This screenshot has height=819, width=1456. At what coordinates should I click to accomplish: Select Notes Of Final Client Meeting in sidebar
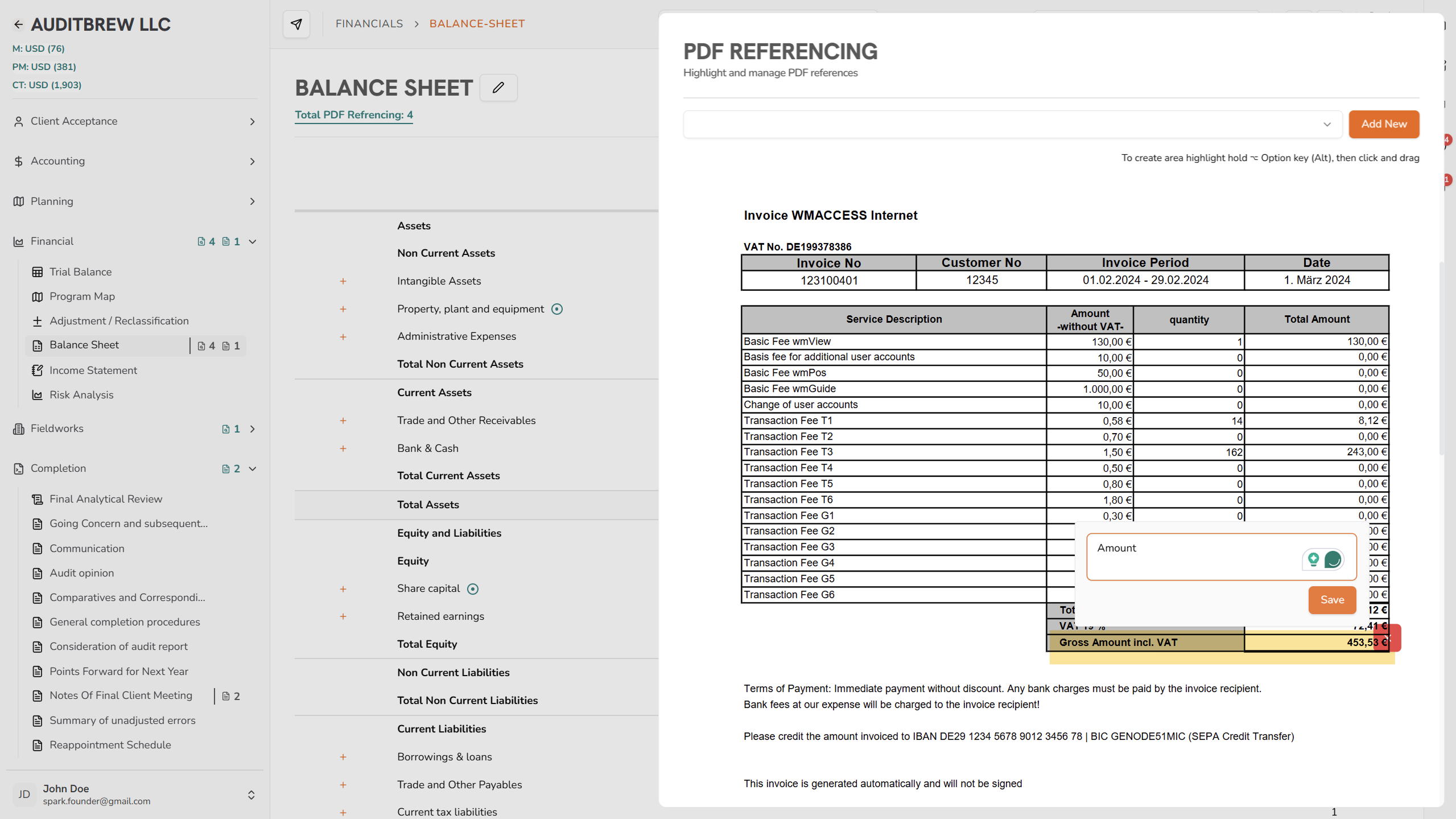tap(121, 695)
